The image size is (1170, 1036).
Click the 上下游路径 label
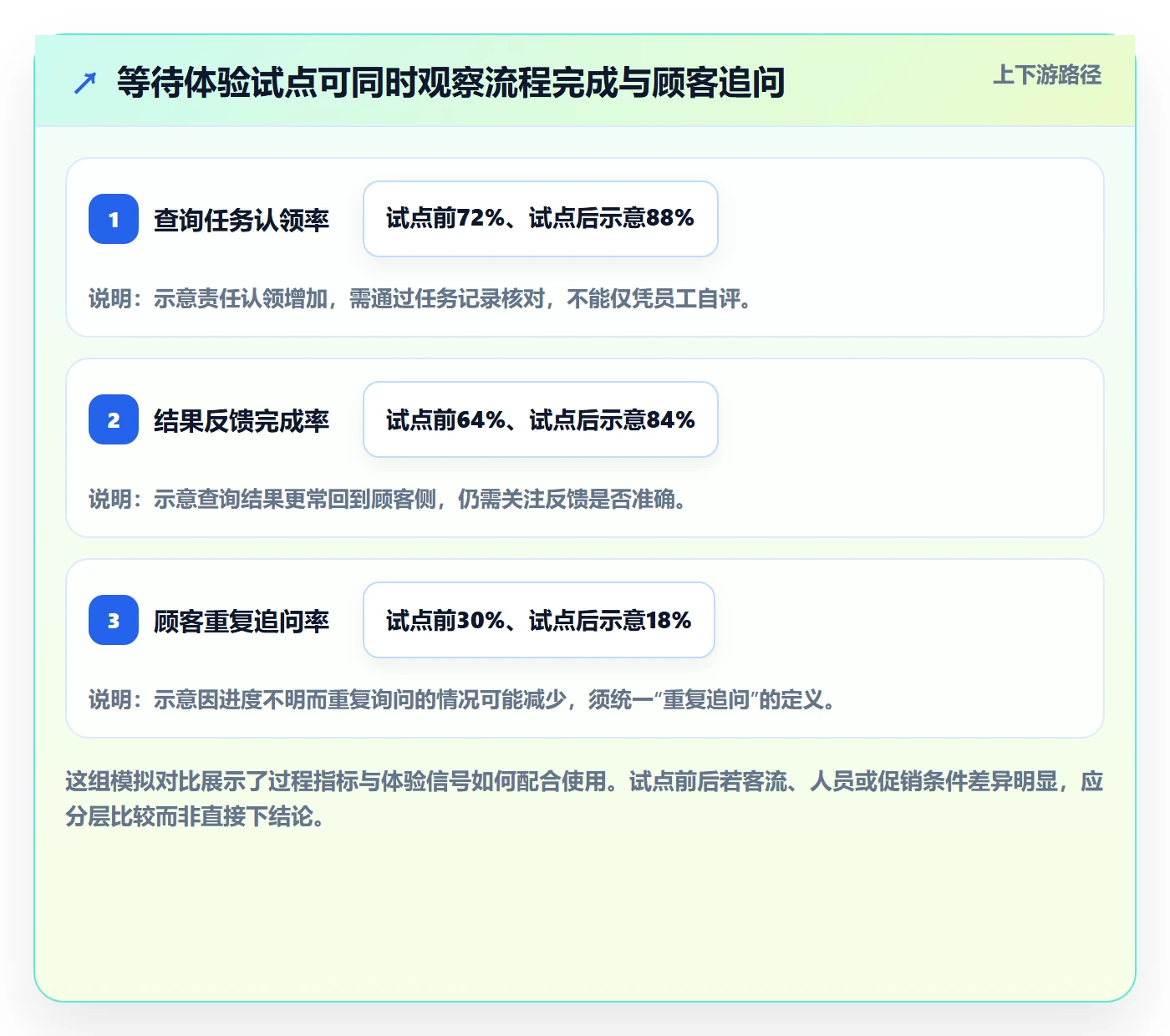tap(1047, 75)
